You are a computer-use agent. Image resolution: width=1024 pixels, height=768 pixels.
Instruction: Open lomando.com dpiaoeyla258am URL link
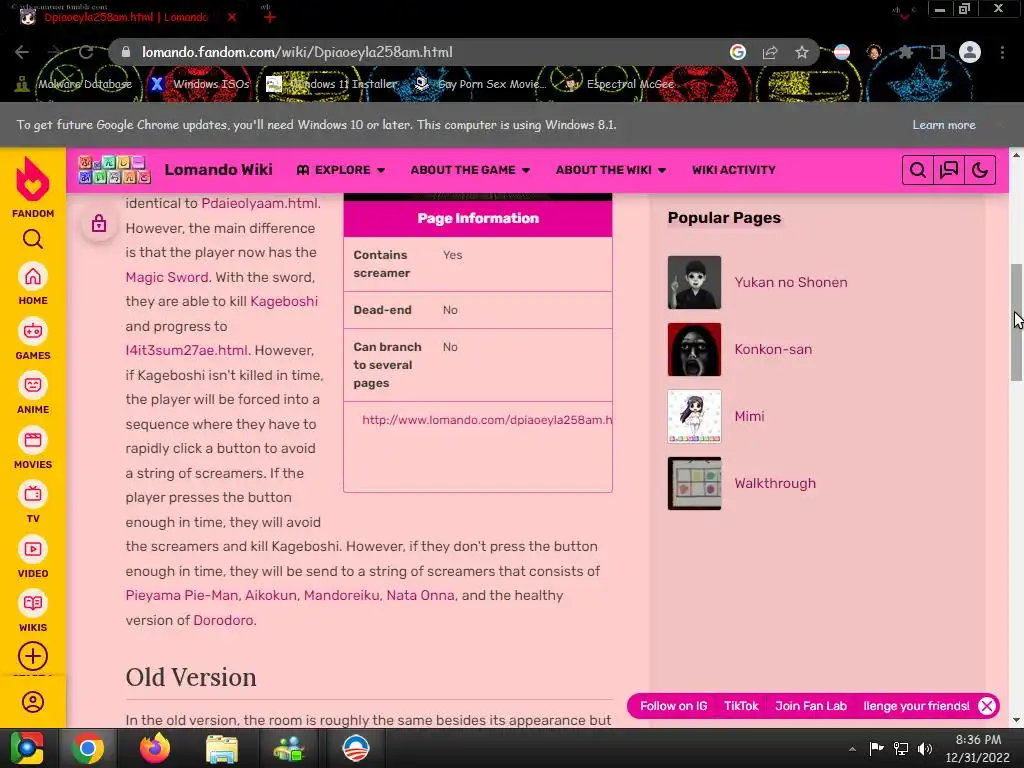(x=487, y=420)
